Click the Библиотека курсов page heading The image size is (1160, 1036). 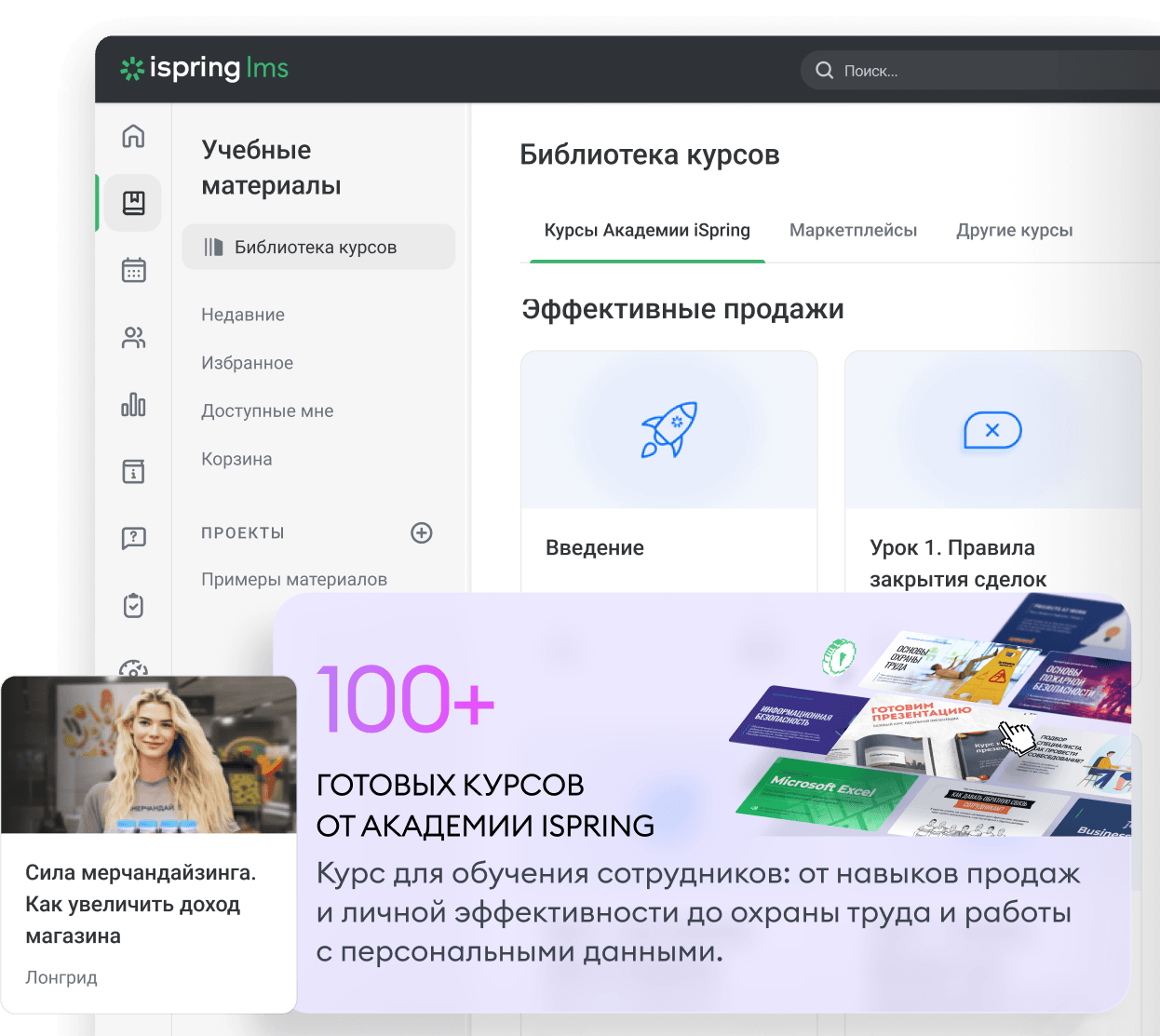click(650, 155)
